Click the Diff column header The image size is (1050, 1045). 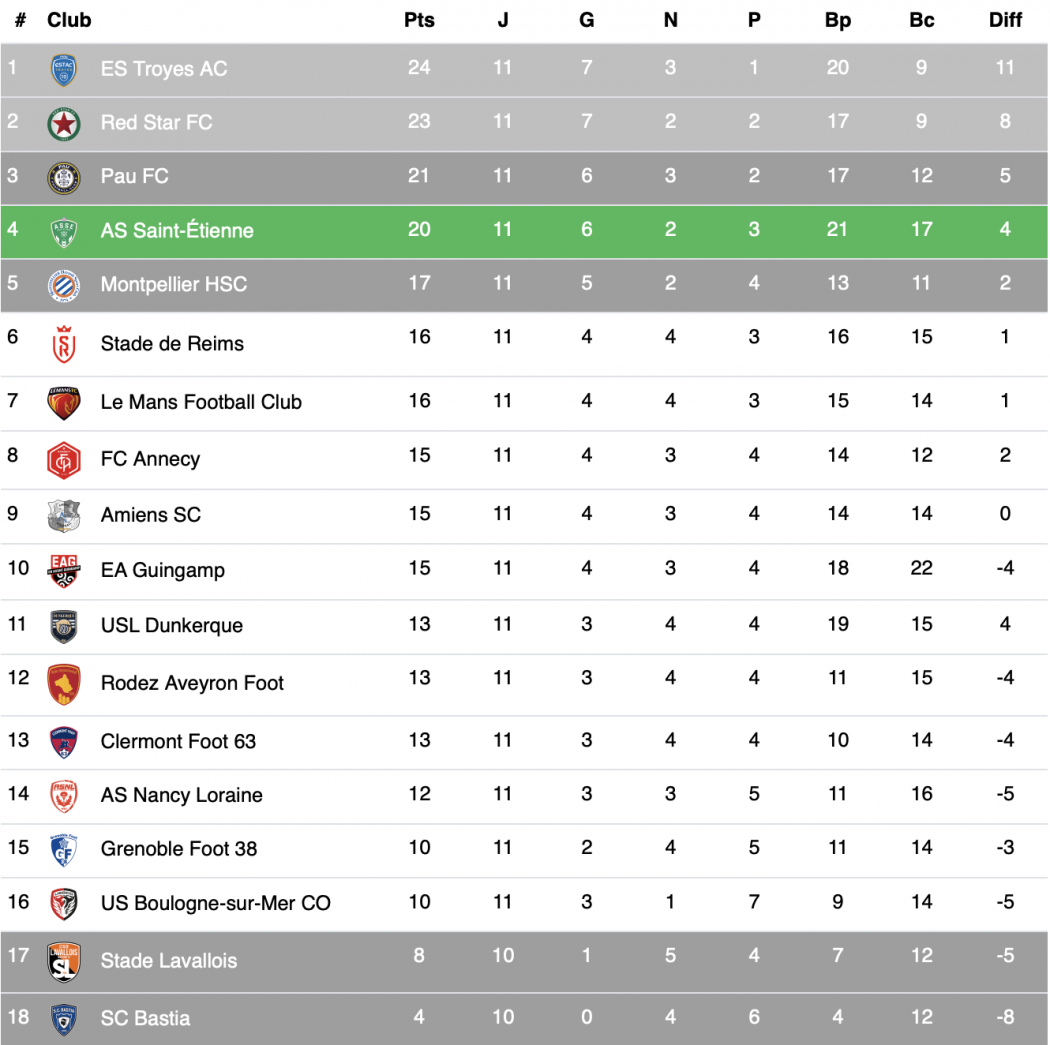(x=1005, y=20)
